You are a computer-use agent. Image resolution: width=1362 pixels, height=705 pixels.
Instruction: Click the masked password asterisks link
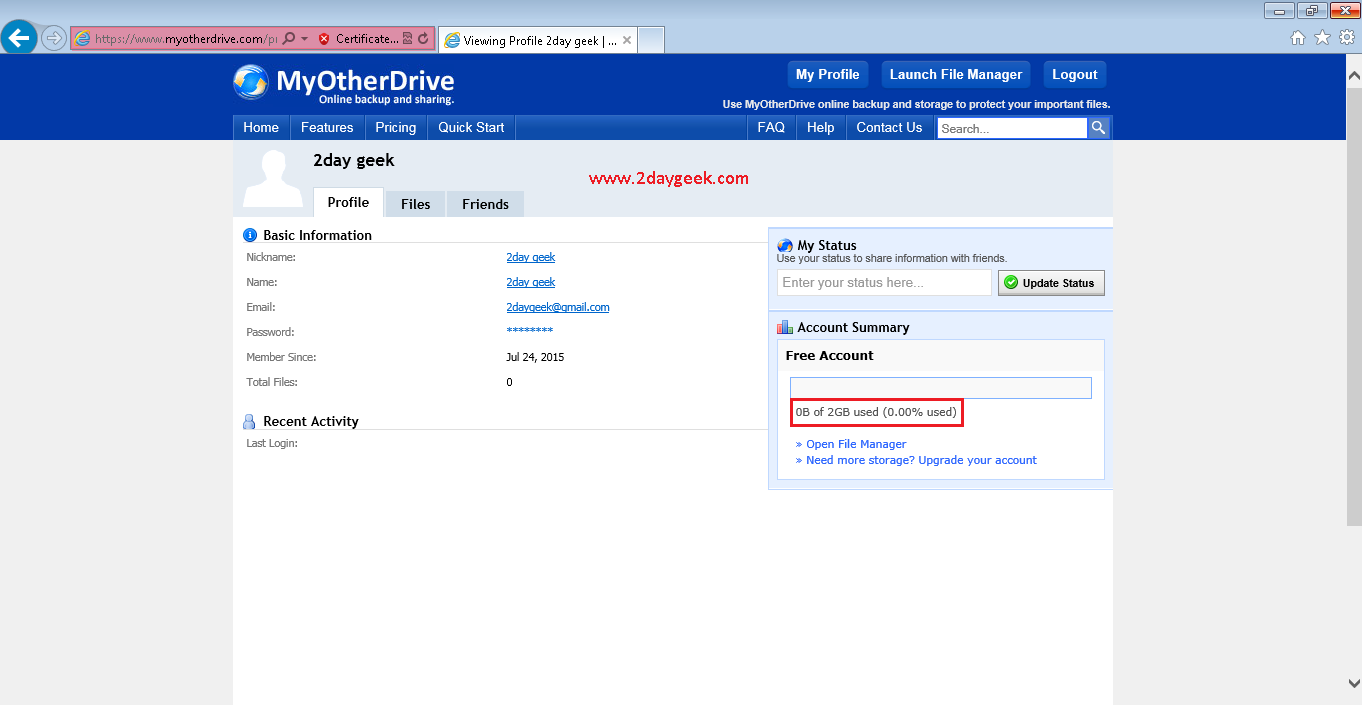529,331
